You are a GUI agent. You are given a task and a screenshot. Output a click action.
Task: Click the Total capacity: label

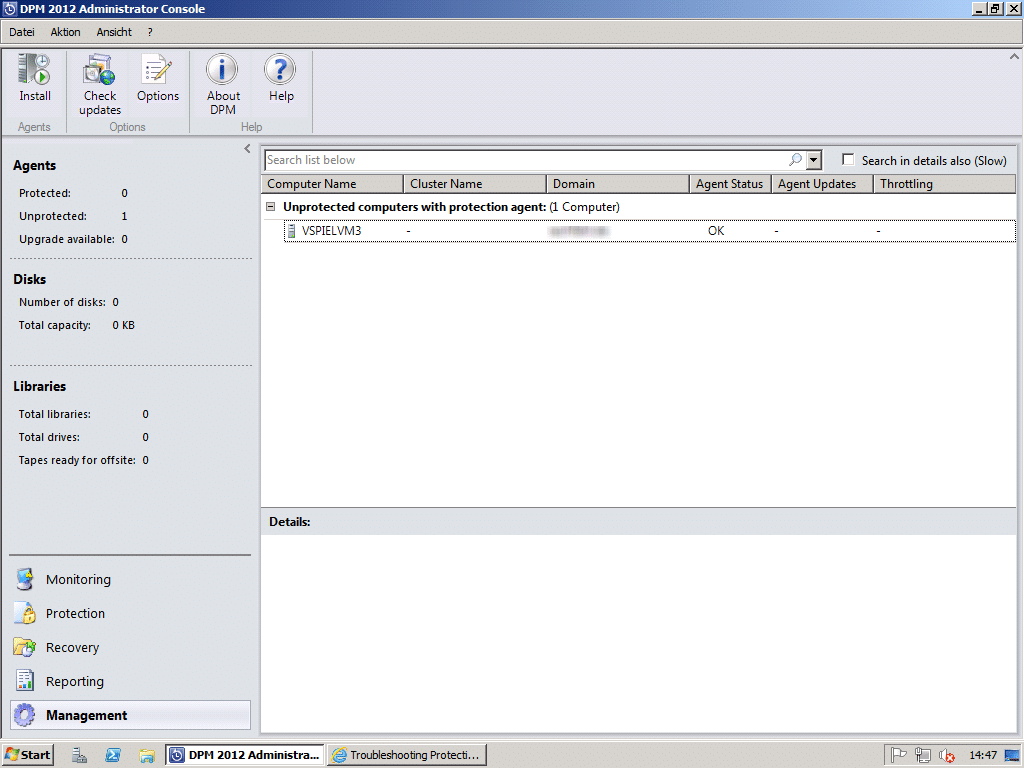point(55,325)
